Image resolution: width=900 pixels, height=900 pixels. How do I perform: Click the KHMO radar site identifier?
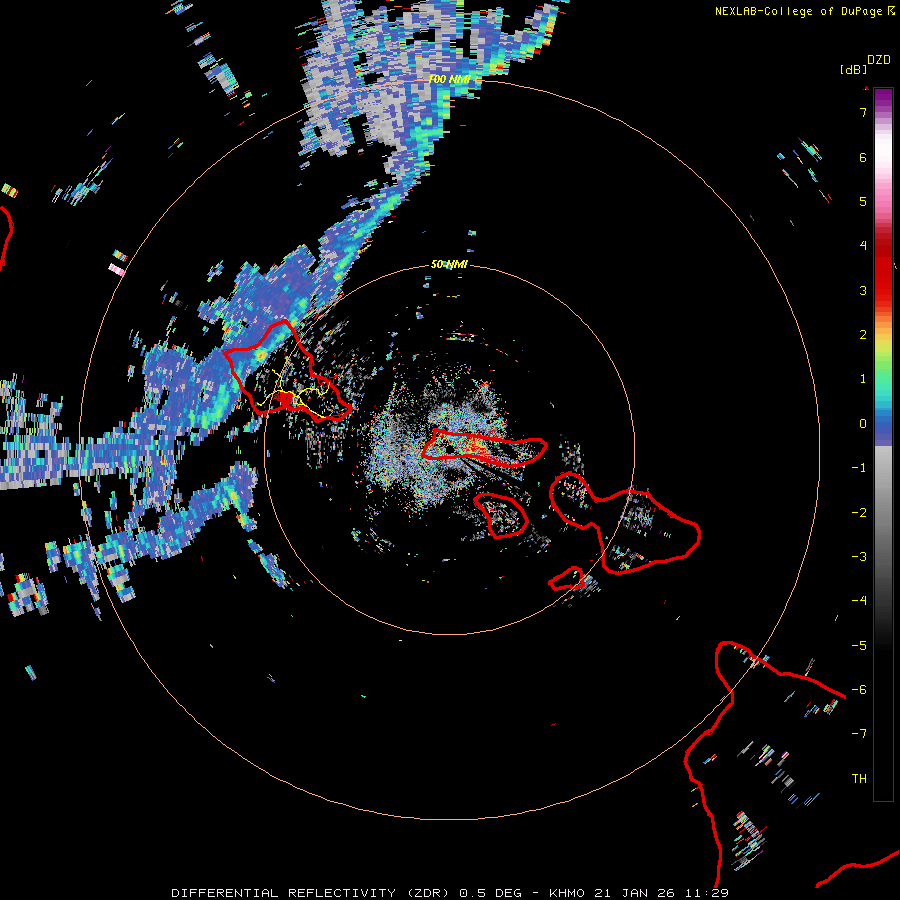pos(567,893)
